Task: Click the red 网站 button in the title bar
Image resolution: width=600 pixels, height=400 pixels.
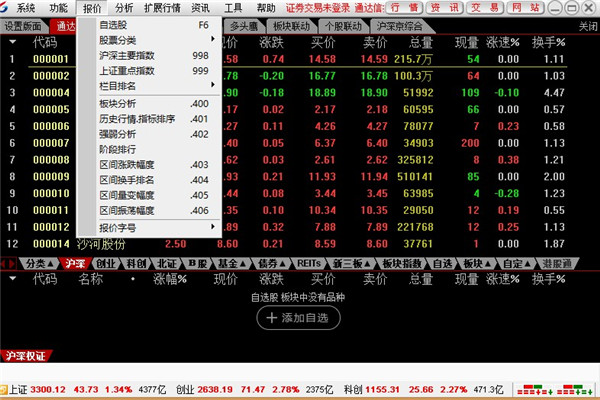Action: tap(525, 8)
